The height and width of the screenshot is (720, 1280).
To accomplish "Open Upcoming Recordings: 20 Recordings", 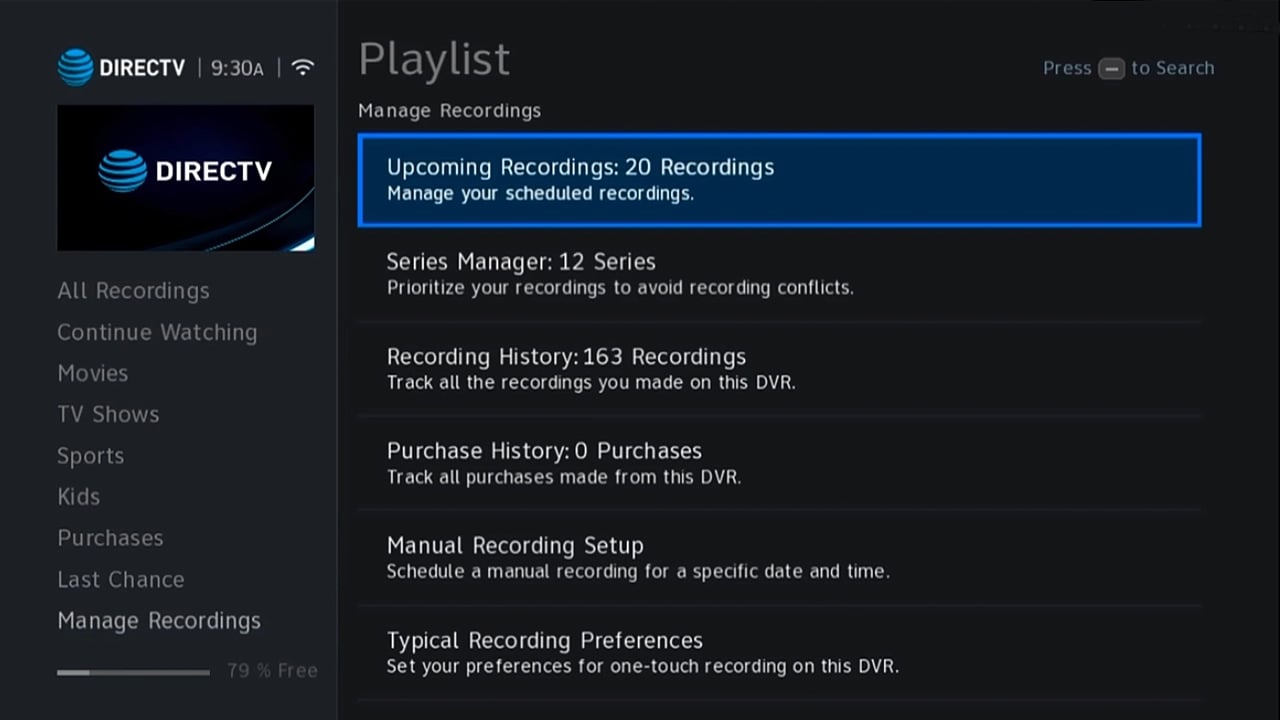I will [x=779, y=179].
